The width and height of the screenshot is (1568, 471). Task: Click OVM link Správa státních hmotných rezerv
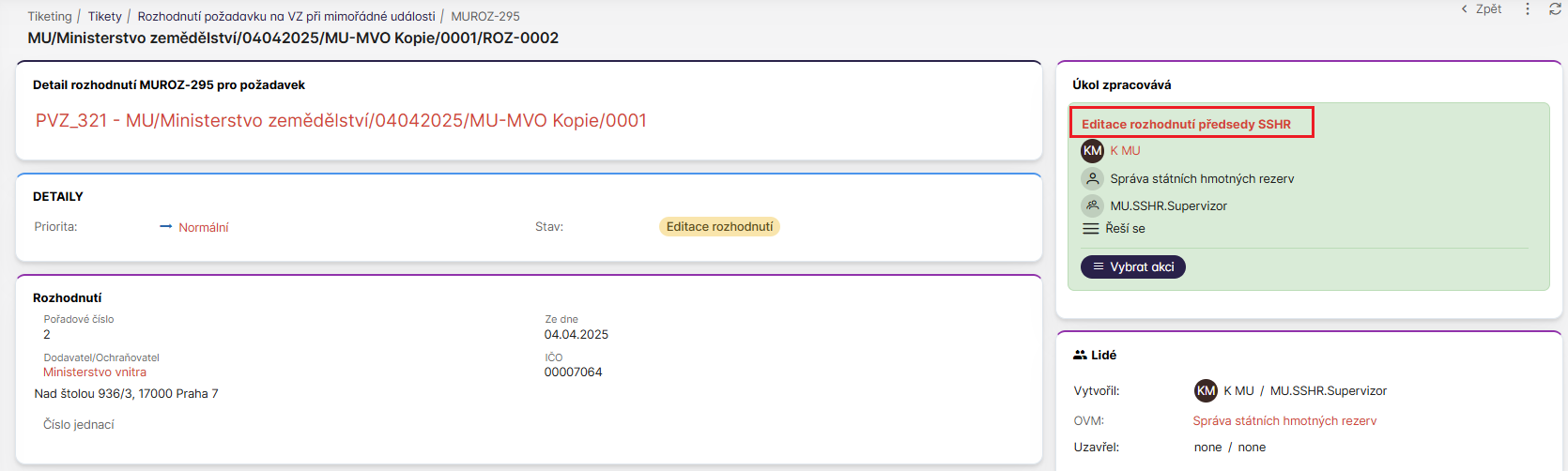pos(1284,421)
